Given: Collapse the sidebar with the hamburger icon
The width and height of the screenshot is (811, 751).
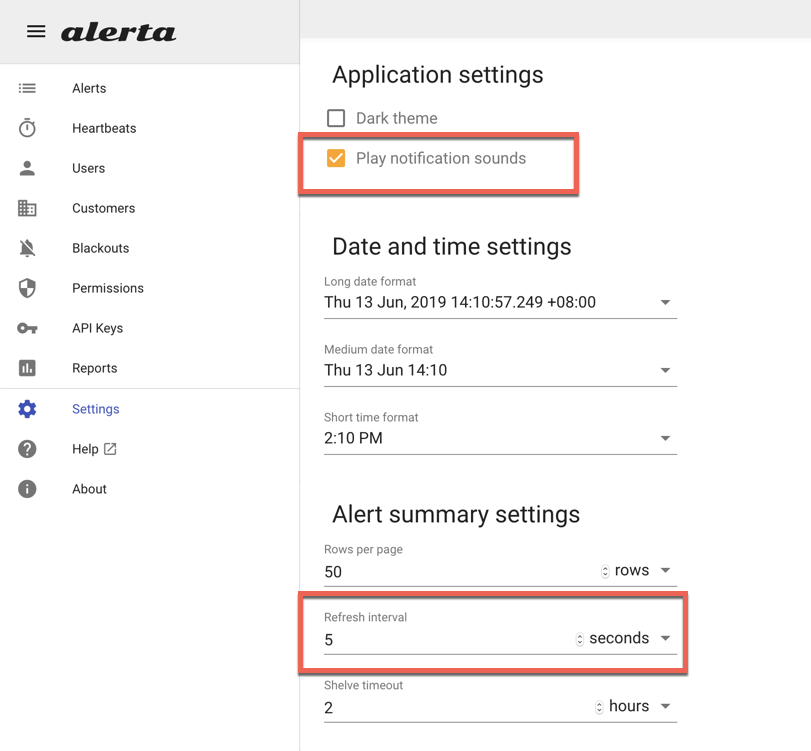Looking at the screenshot, I should pyautogui.click(x=36, y=31).
